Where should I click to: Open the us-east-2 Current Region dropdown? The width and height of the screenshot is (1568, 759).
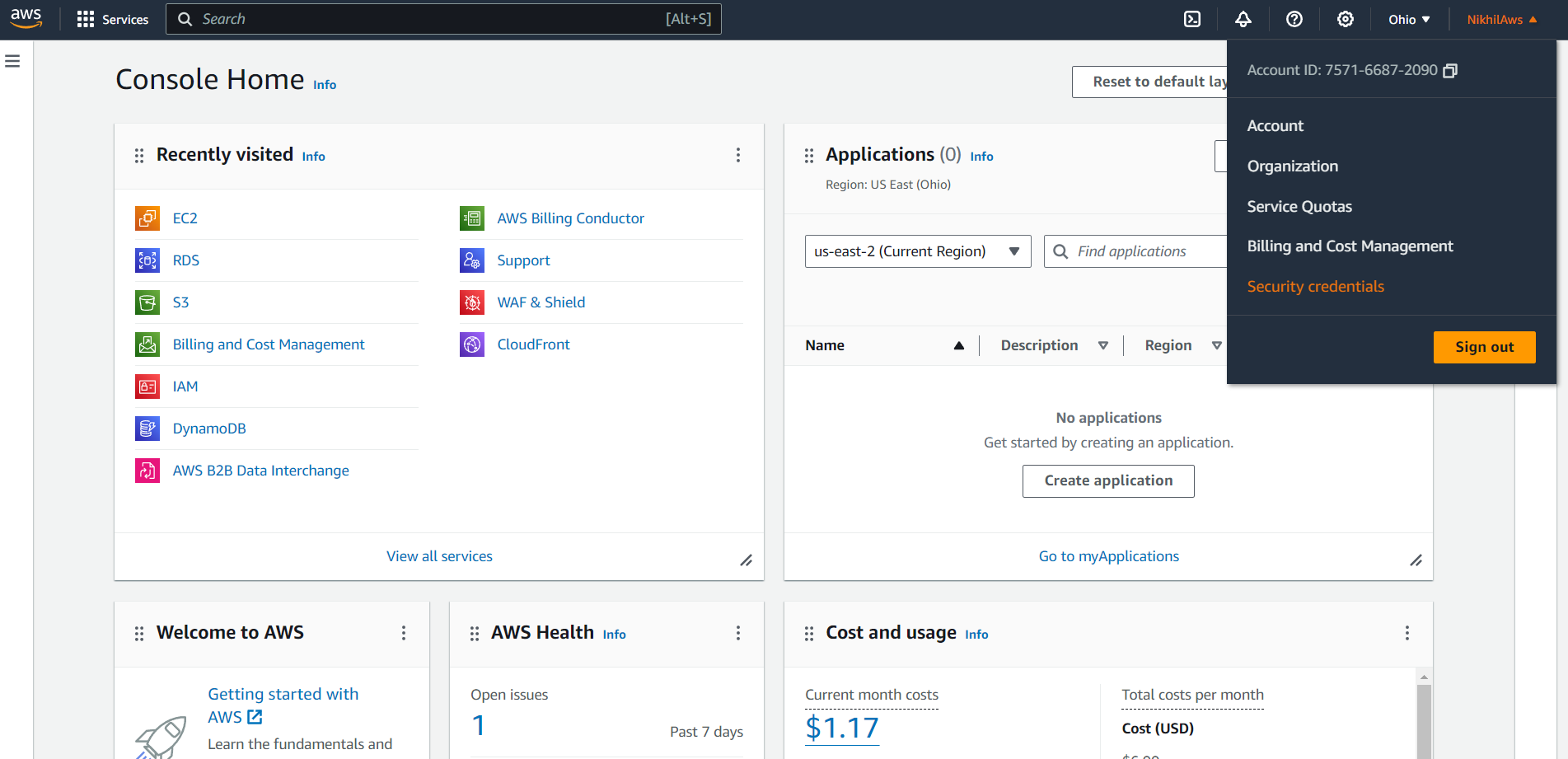click(918, 251)
